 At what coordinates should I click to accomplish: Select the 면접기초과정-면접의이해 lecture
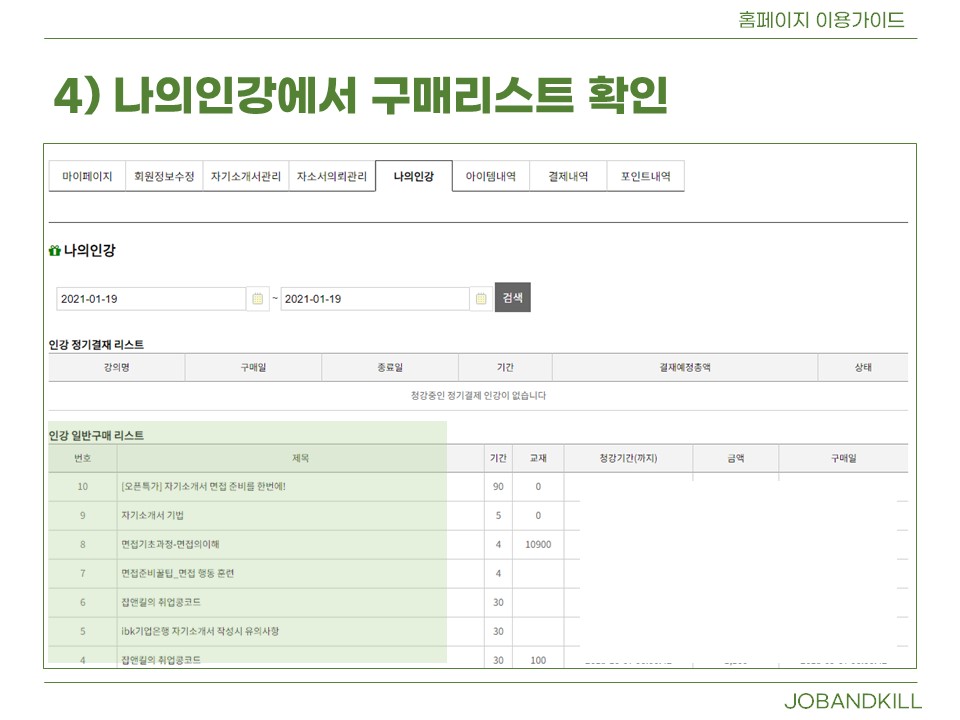click(169, 545)
